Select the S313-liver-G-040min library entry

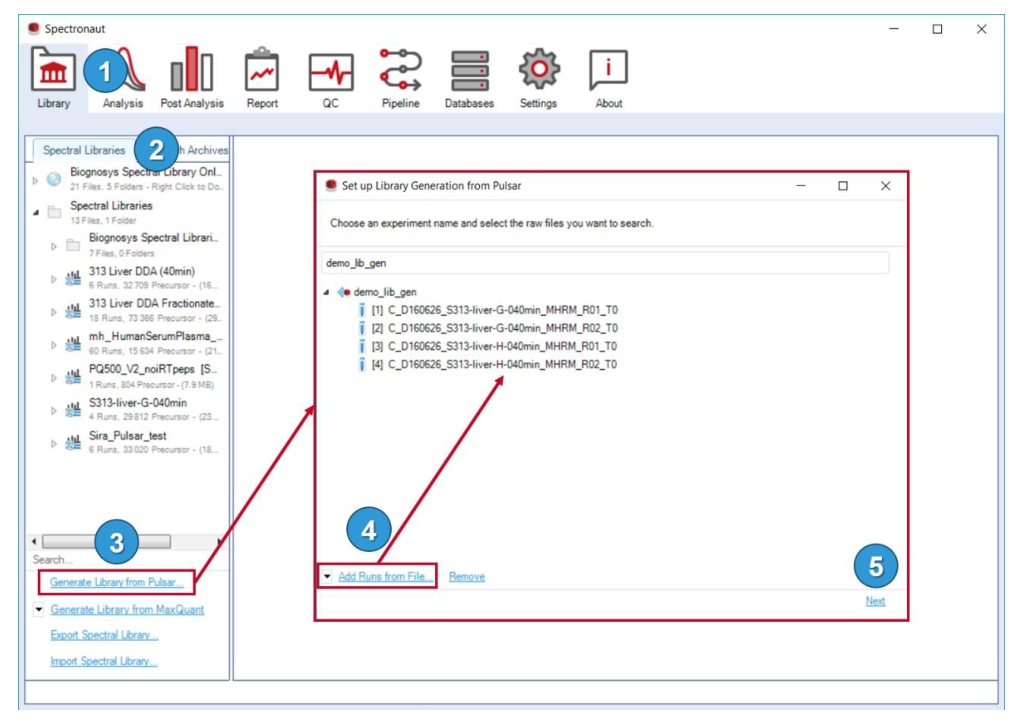pyautogui.click(x=155, y=410)
